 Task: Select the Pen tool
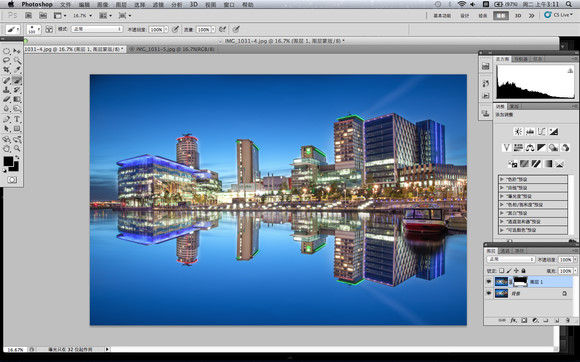click(x=7, y=119)
